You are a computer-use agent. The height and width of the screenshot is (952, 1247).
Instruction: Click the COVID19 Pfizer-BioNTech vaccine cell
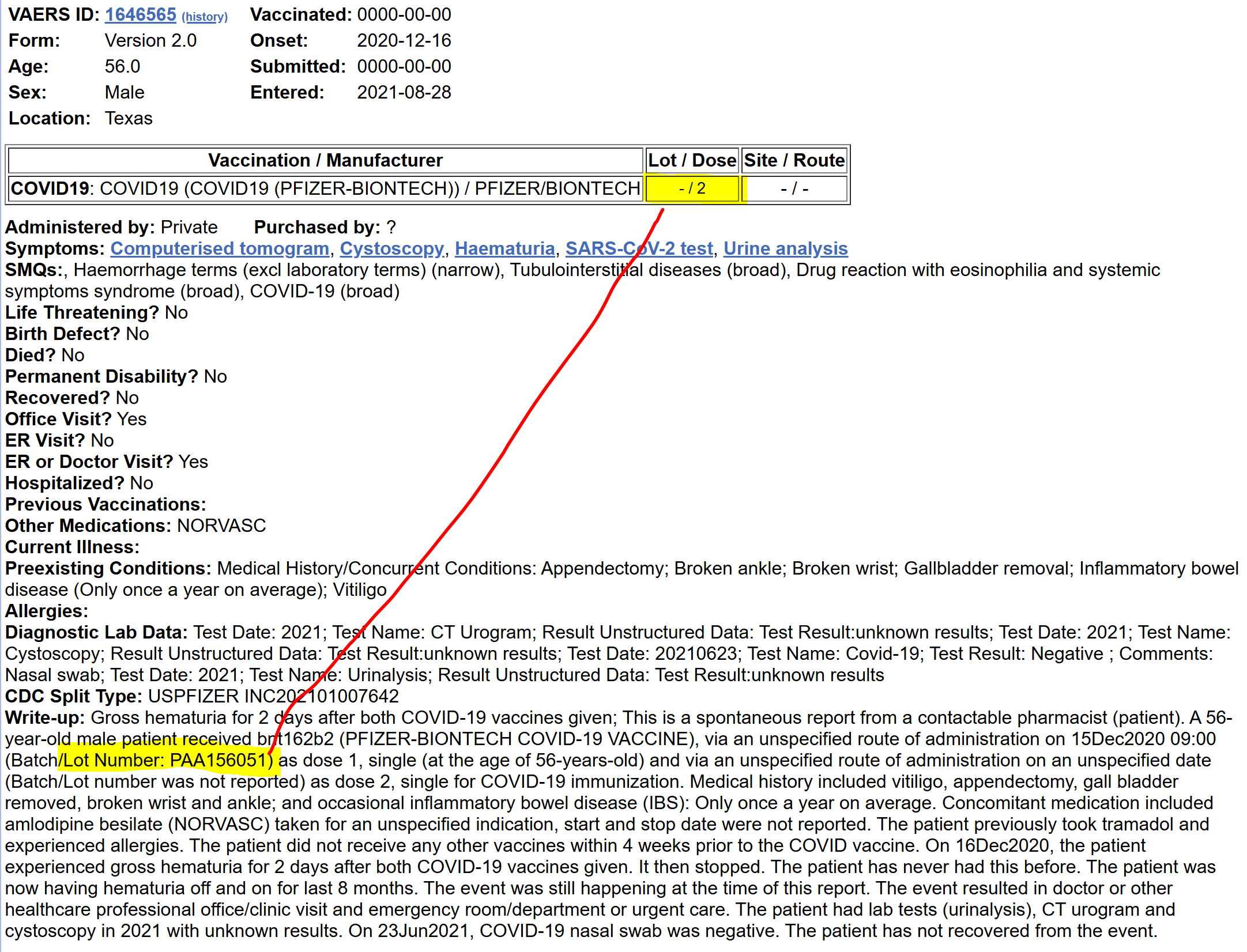(325, 188)
